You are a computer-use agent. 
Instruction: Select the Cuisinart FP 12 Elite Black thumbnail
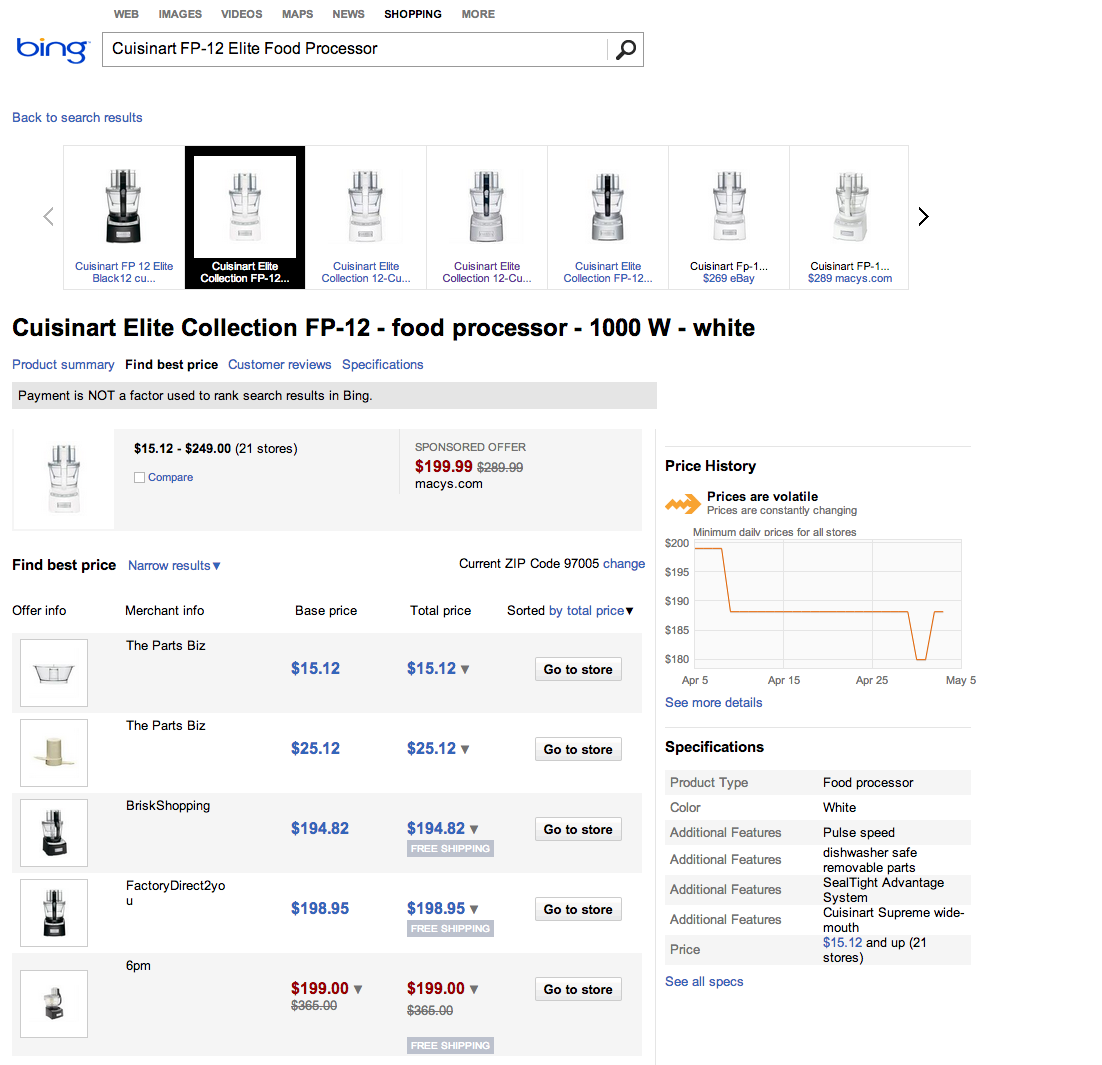(124, 216)
